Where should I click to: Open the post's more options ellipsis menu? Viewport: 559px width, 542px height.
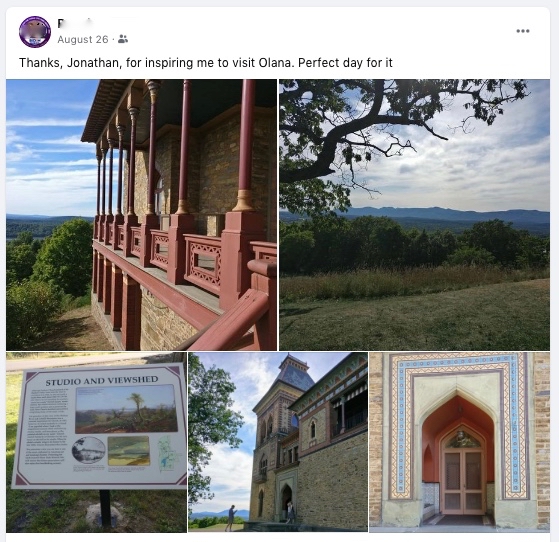point(523,31)
